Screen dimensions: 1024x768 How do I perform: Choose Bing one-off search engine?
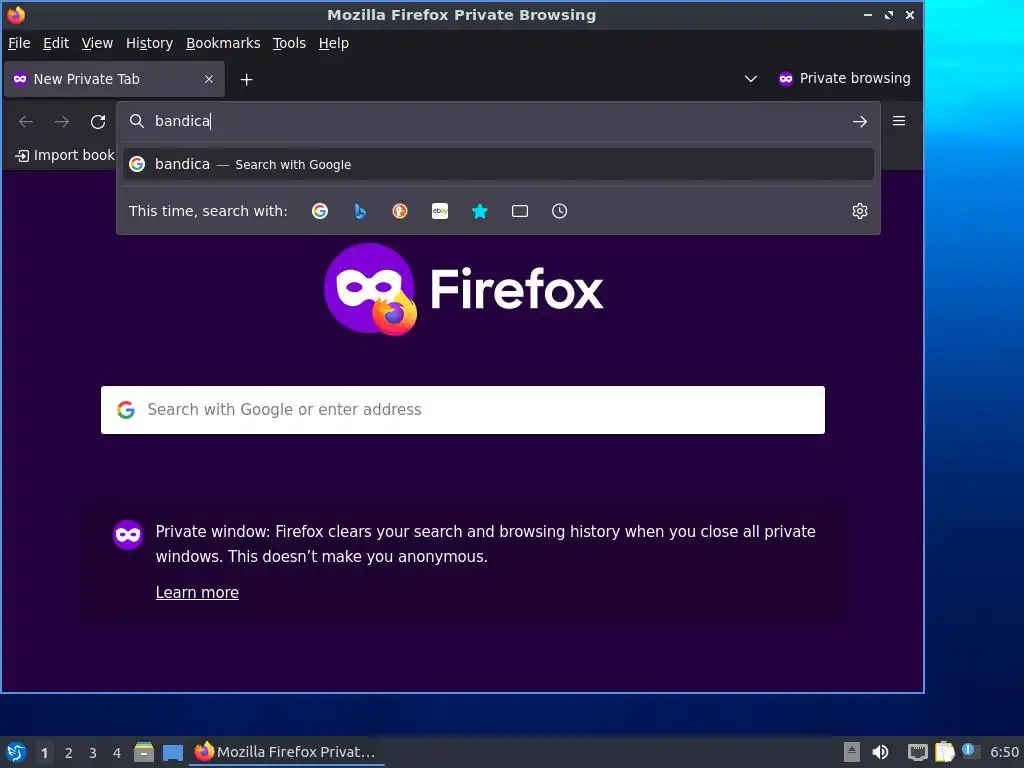pyautogui.click(x=360, y=211)
